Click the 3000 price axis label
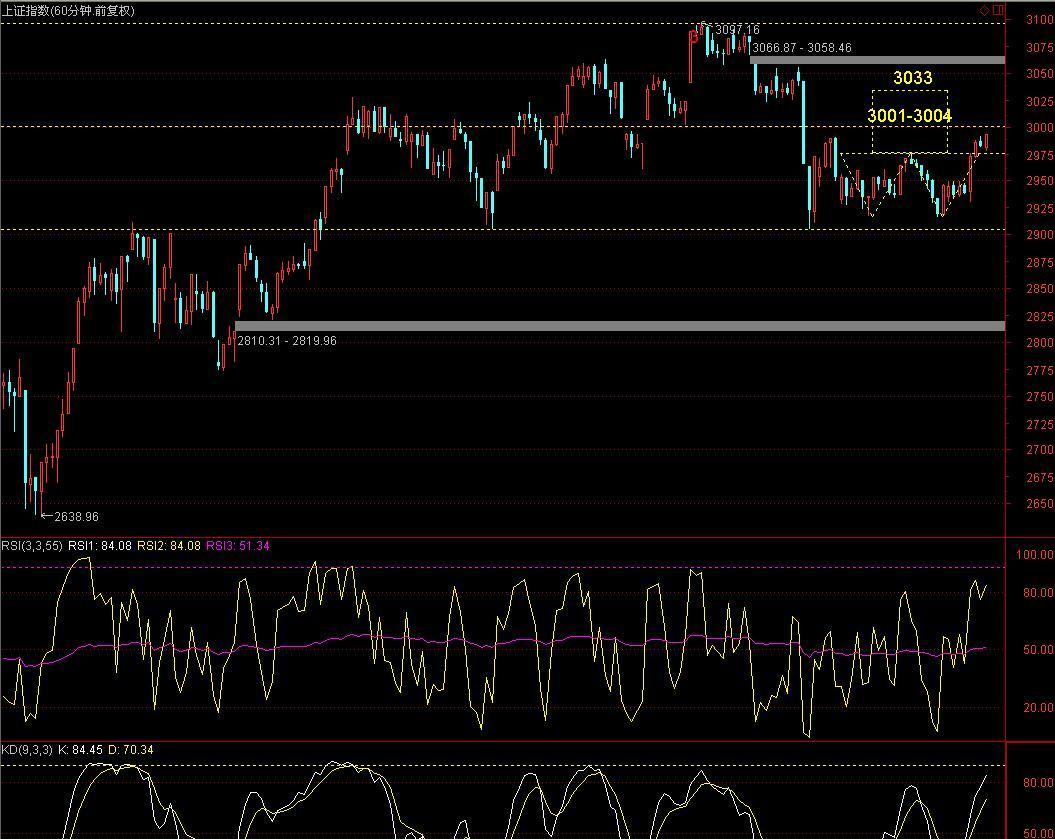 1039,128
